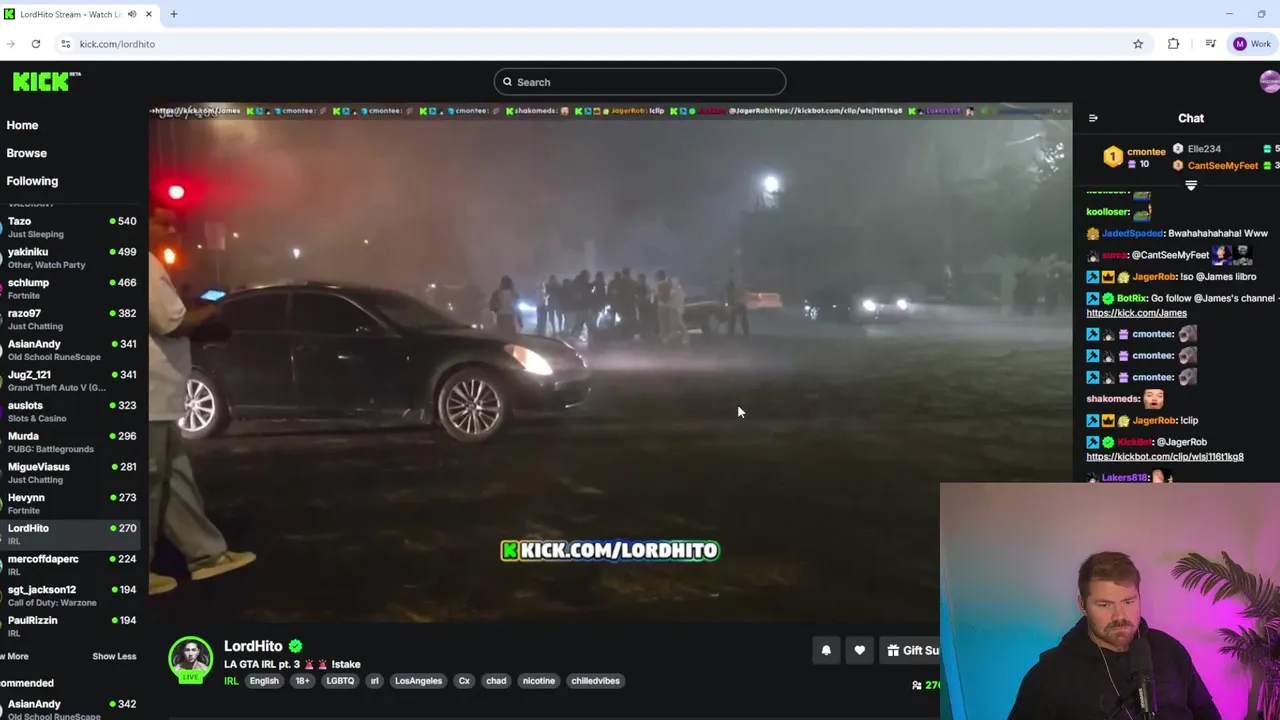Open the Kick logo homepage

point(47,81)
